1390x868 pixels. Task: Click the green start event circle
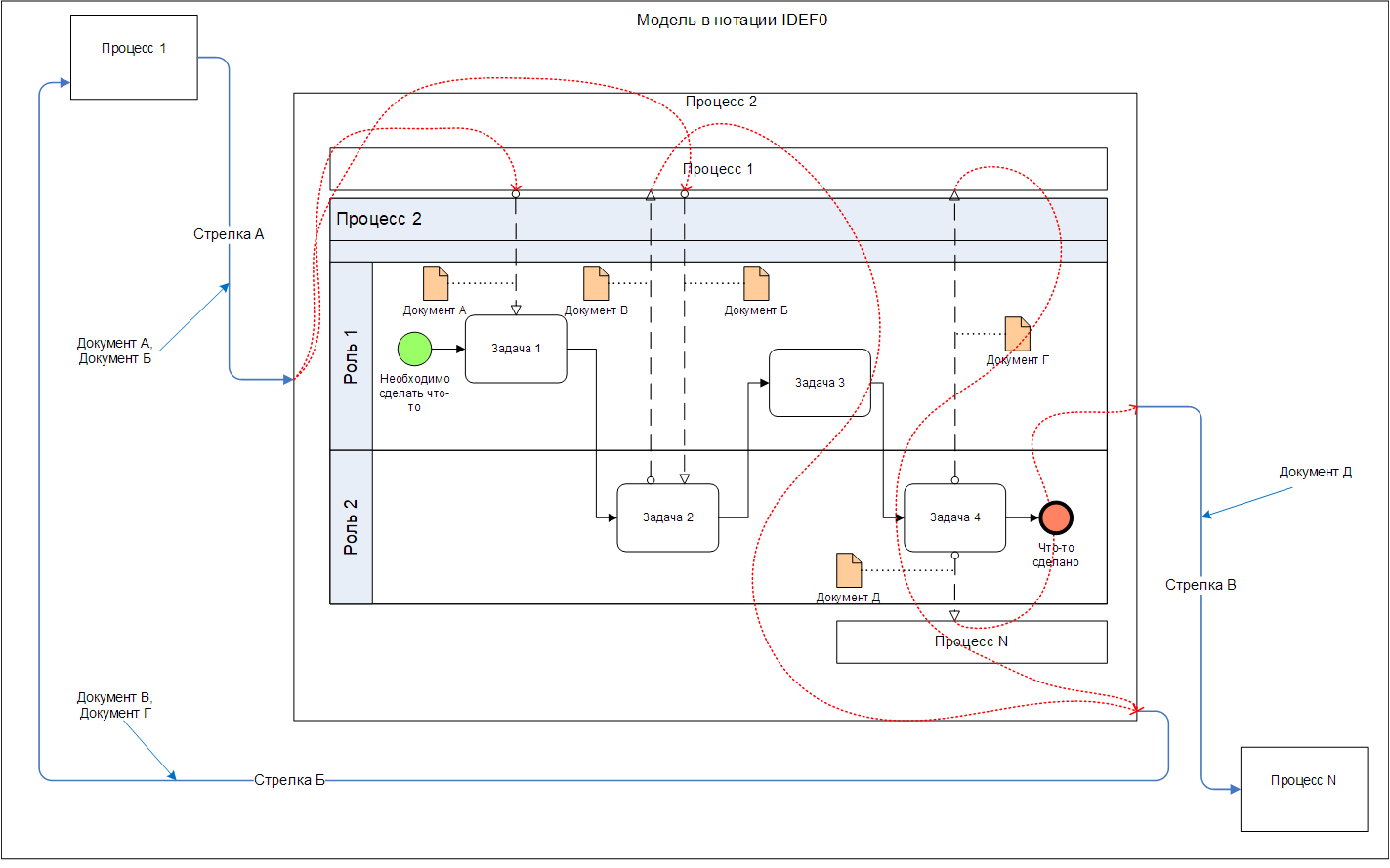[x=414, y=349]
